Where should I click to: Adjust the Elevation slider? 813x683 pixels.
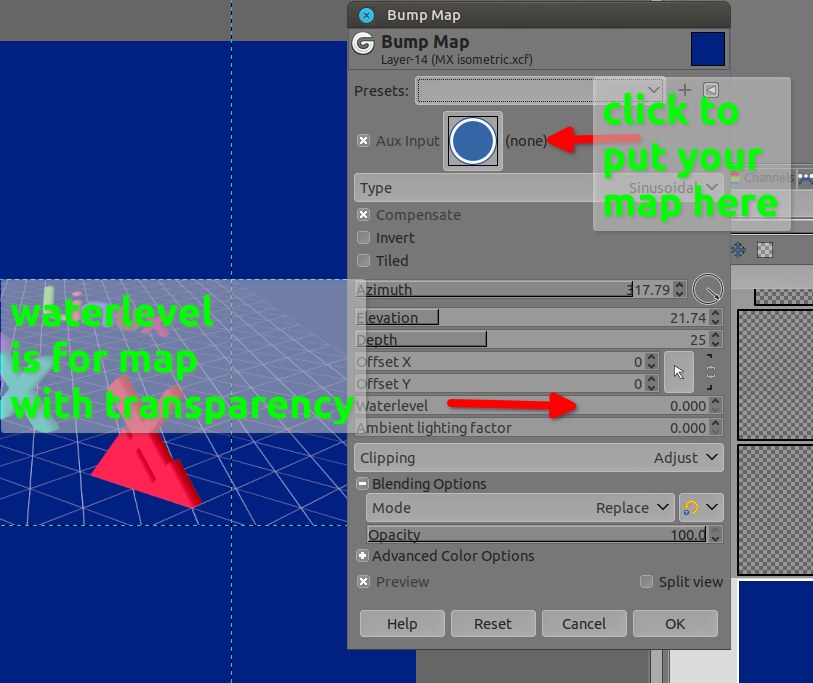pyautogui.click(x=532, y=317)
